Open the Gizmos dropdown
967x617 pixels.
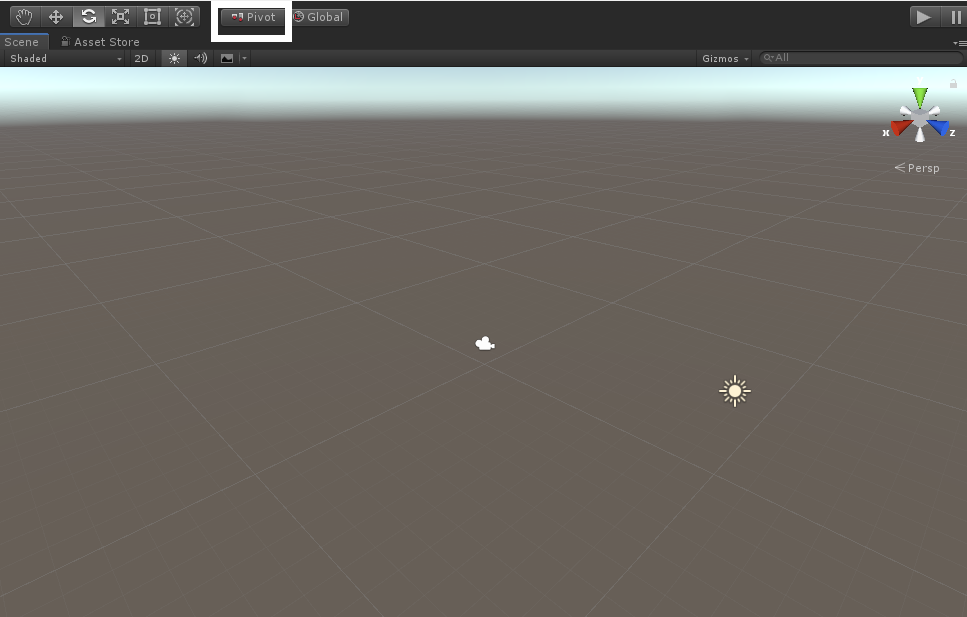(x=722, y=58)
